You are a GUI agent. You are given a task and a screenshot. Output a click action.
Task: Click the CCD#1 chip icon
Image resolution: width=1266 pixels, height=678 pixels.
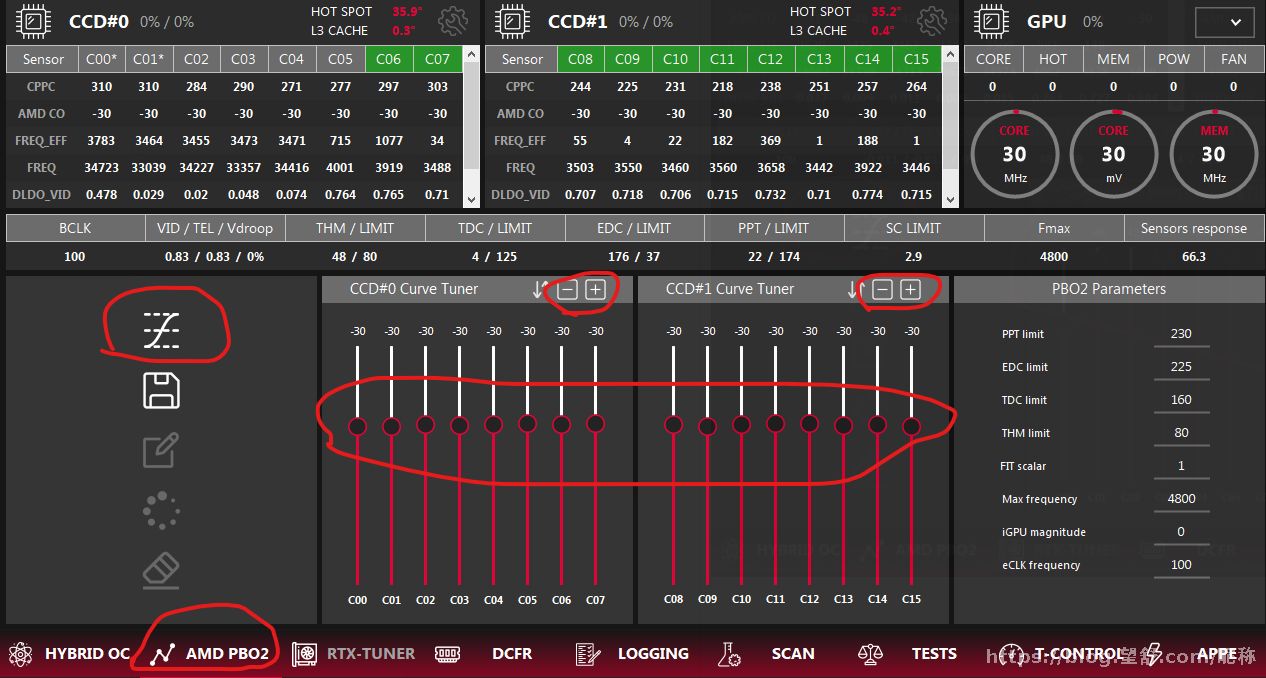coord(513,21)
